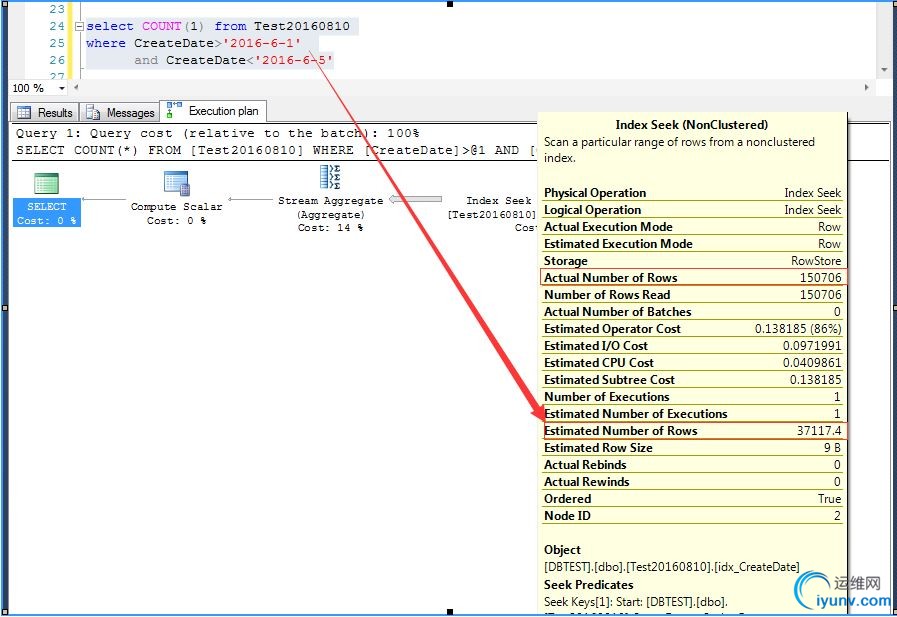
Task: Click the Index Seek (NonClustered) tooltip title
Action: tap(692, 125)
